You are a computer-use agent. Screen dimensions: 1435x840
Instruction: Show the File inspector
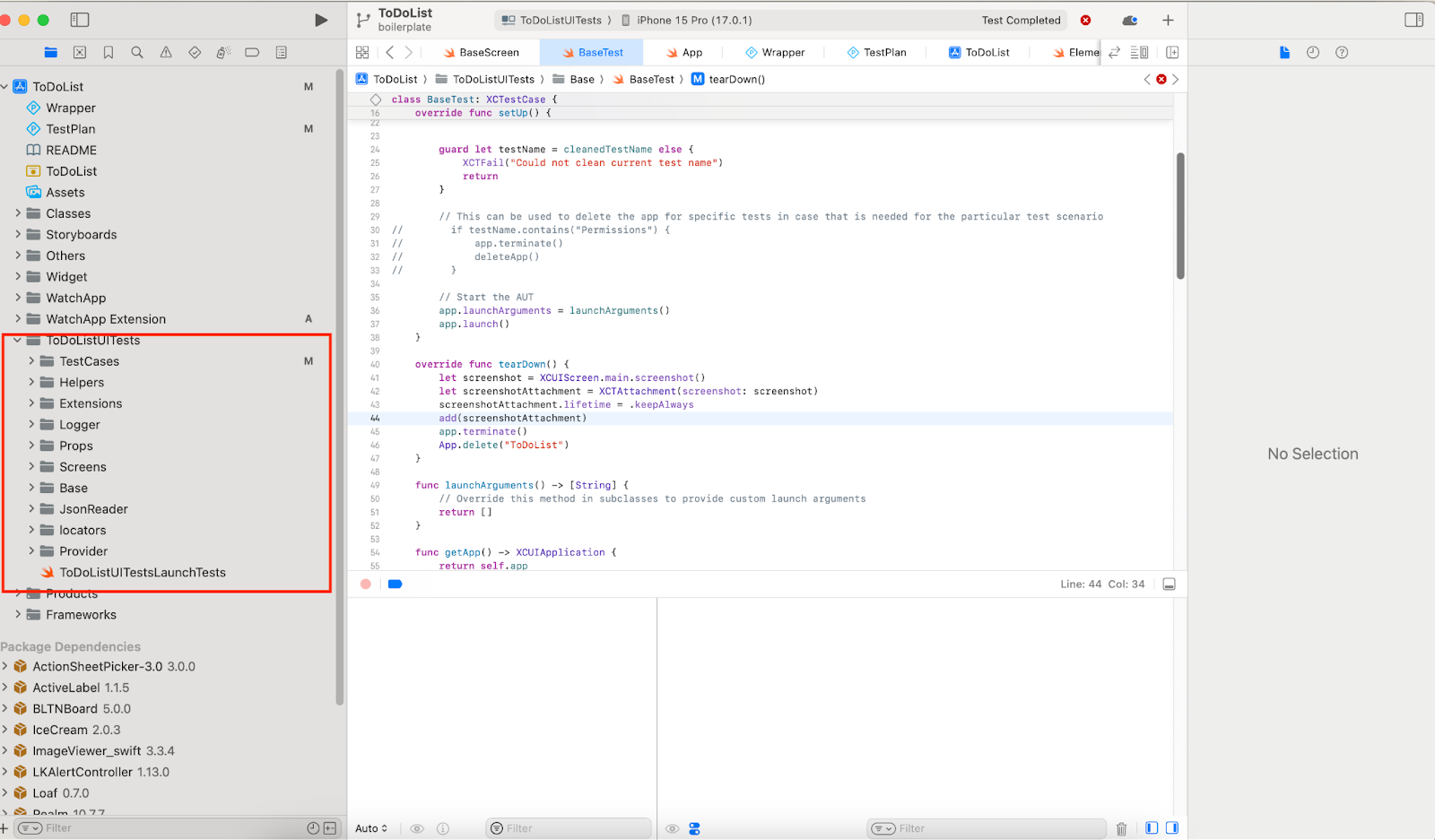pos(1284,53)
